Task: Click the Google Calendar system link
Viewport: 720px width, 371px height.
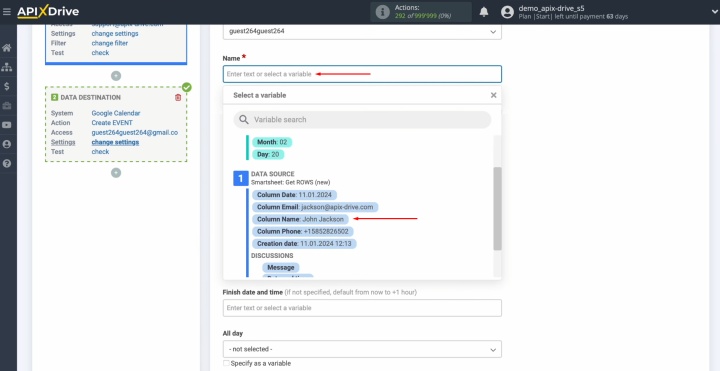Action: [116, 113]
